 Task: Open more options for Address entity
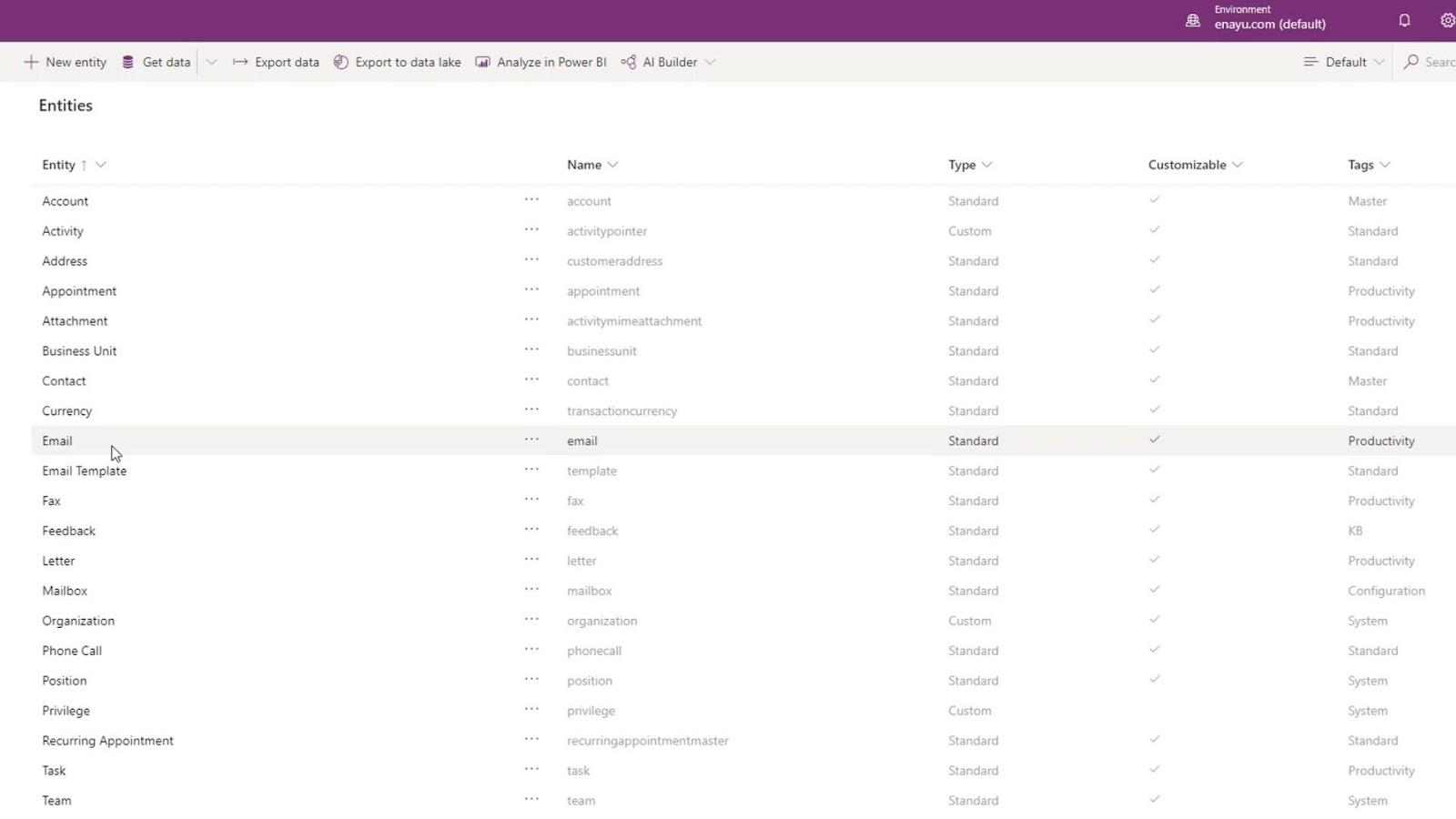(x=531, y=259)
